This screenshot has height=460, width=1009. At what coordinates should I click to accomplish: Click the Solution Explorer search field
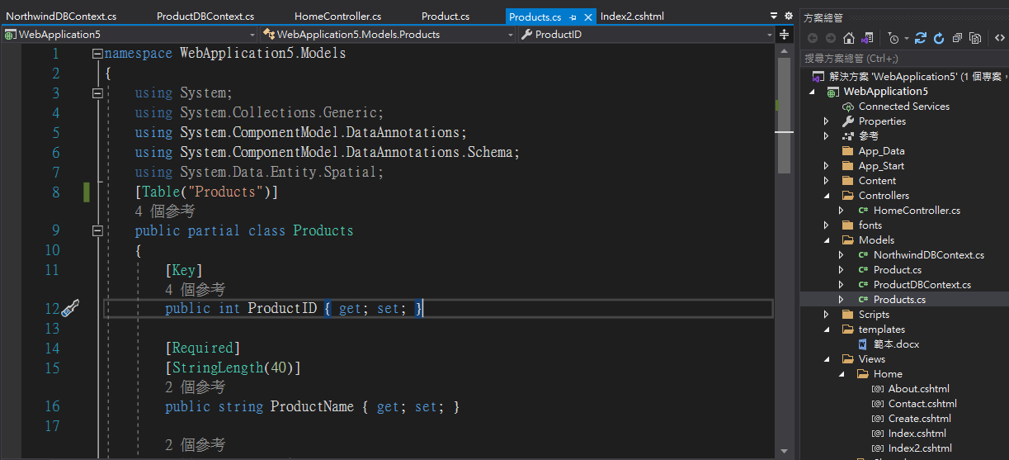click(900, 58)
